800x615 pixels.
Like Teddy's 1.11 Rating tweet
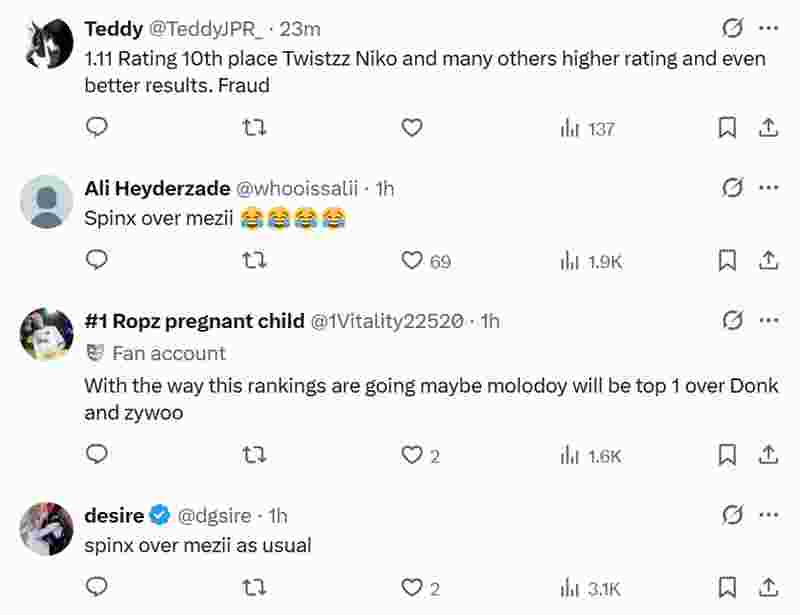pyautogui.click(x=412, y=128)
